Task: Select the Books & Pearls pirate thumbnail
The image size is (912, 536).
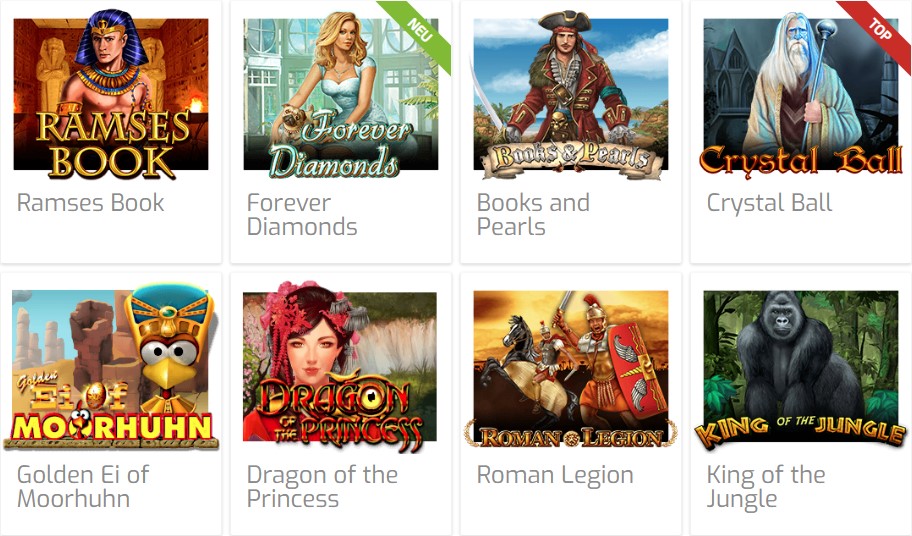Action: 571,94
